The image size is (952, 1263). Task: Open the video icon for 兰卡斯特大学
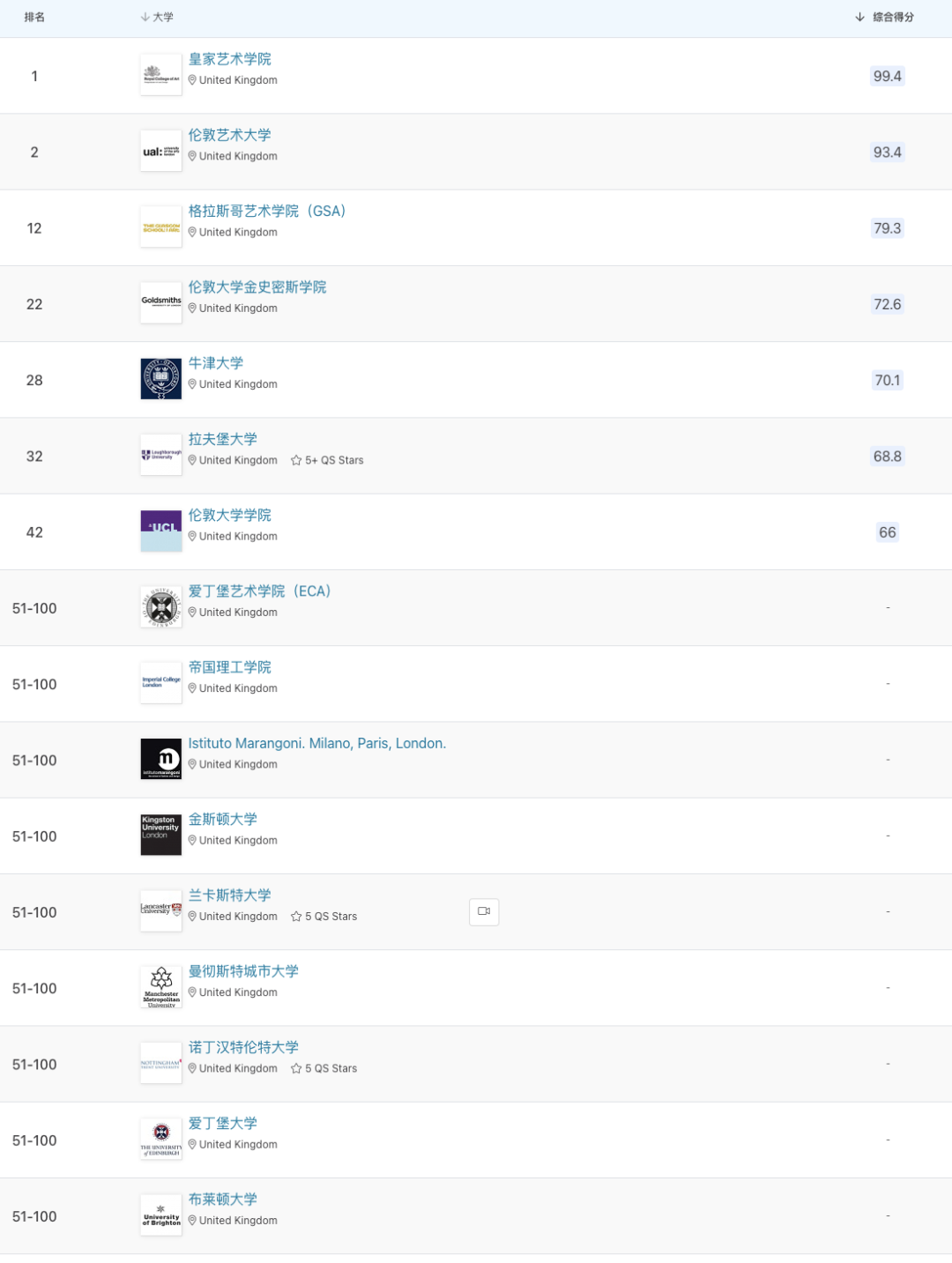484,912
